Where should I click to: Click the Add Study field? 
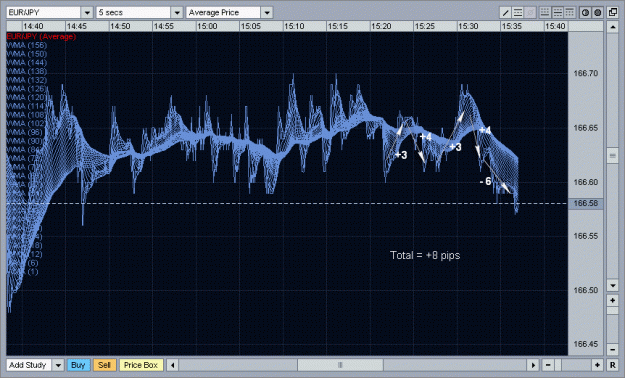[x=29, y=365]
